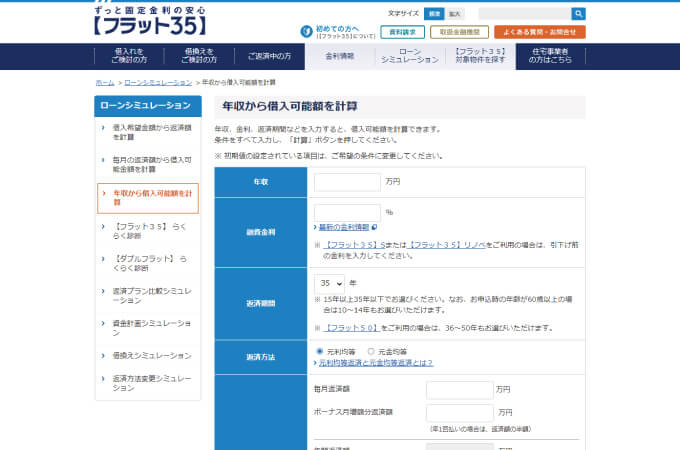Select sidebar 年収から借入可能額を計算 item

click(148, 198)
